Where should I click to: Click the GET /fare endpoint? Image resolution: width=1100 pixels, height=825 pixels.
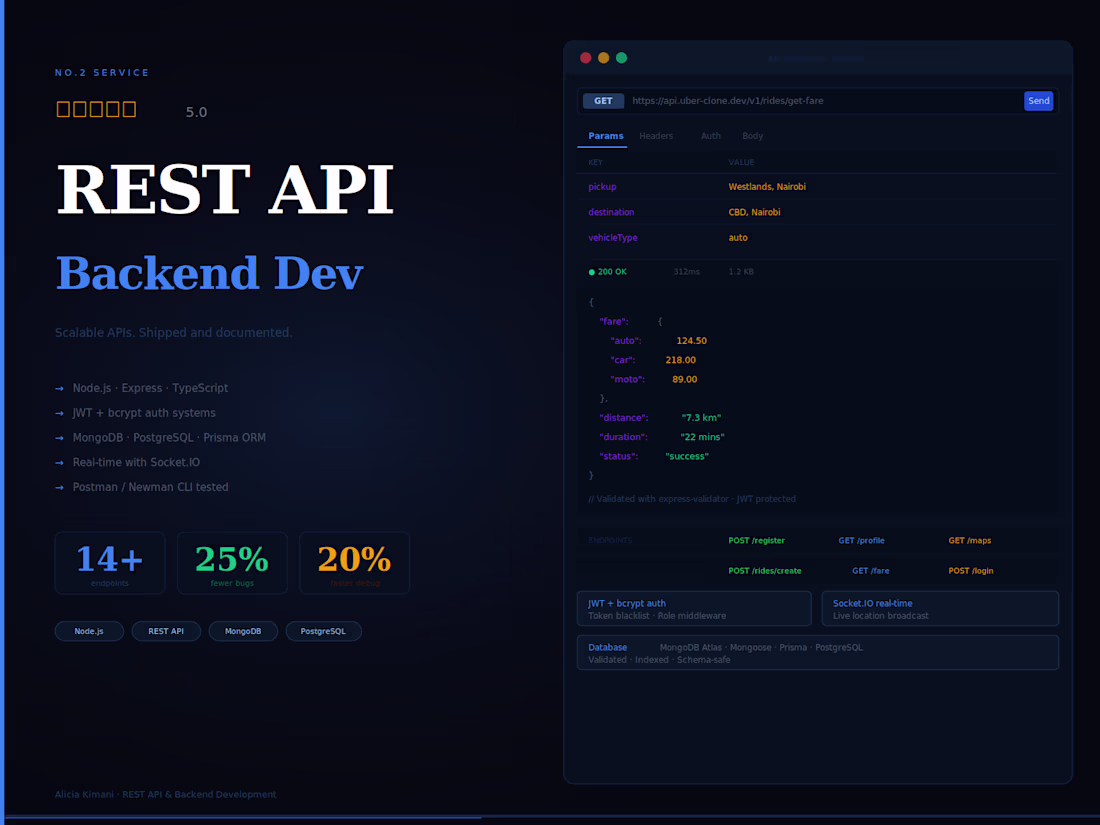pyautogui.click(x=871, y=571)
